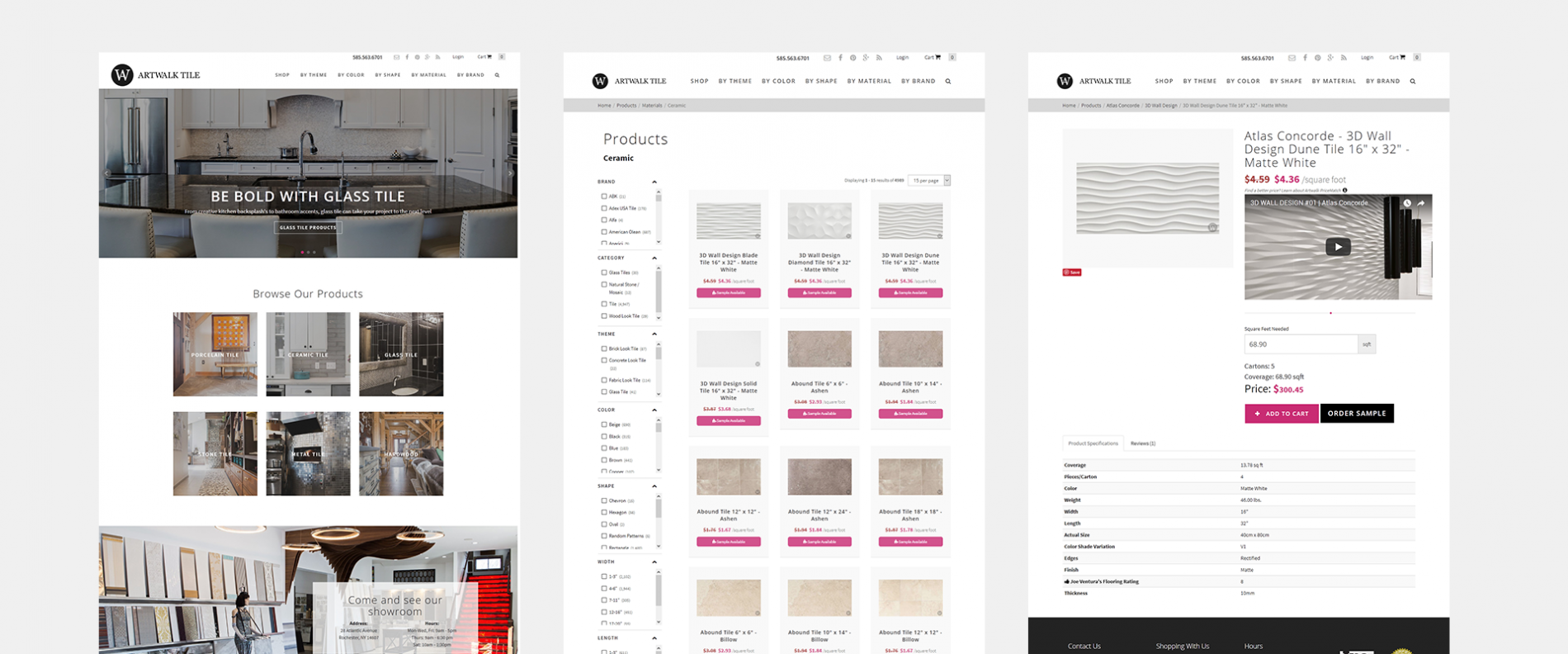
Task: Click the W logo on the home page
Action: 122,75
